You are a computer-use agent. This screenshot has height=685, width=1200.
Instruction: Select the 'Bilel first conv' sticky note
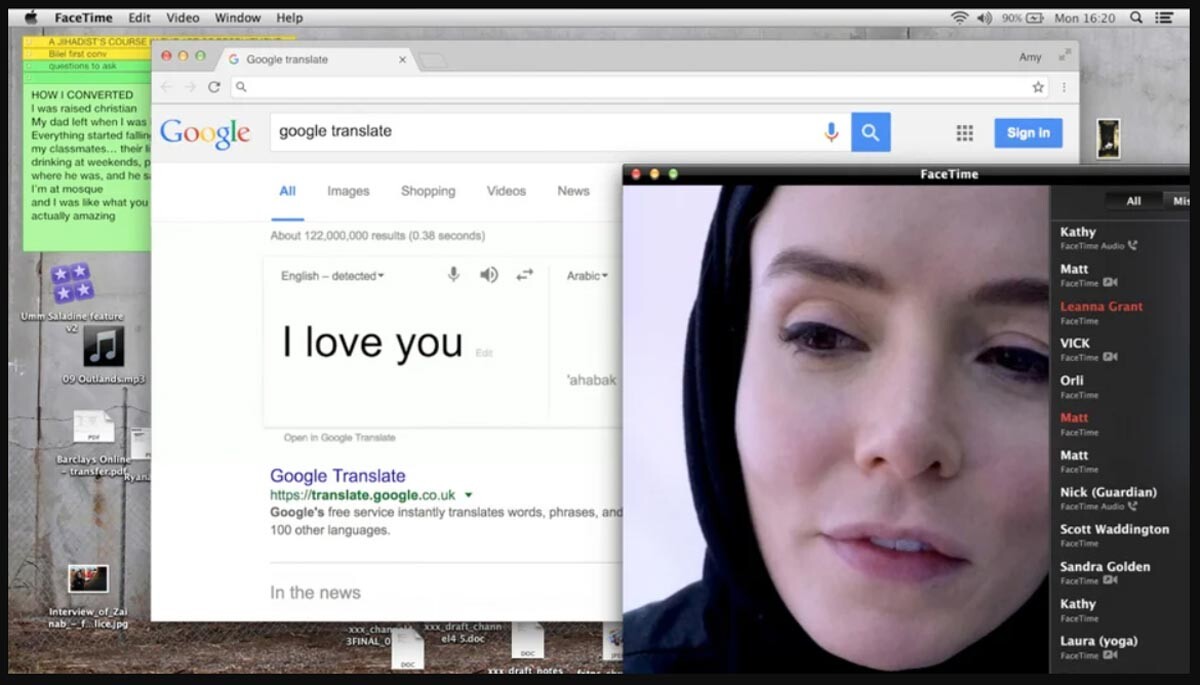88,54
